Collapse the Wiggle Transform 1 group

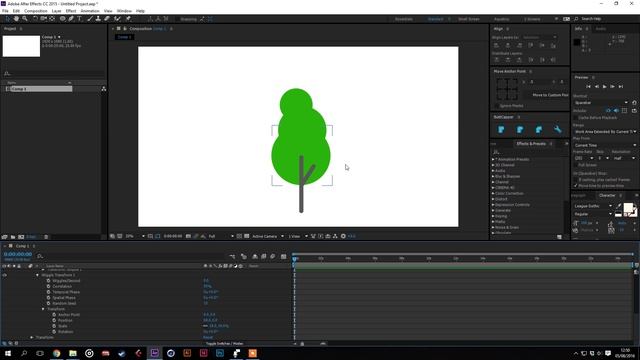38,275
